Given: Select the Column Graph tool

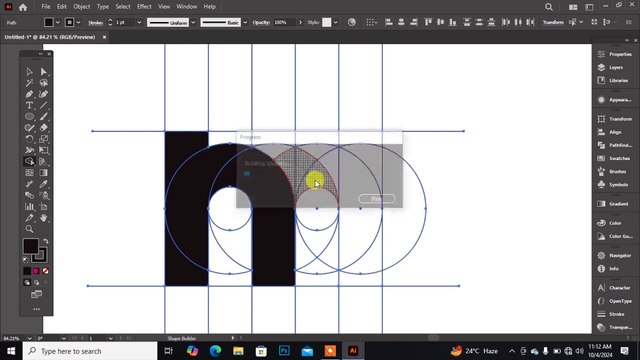Looking at the screenshot, I should [x=29, y=207].
